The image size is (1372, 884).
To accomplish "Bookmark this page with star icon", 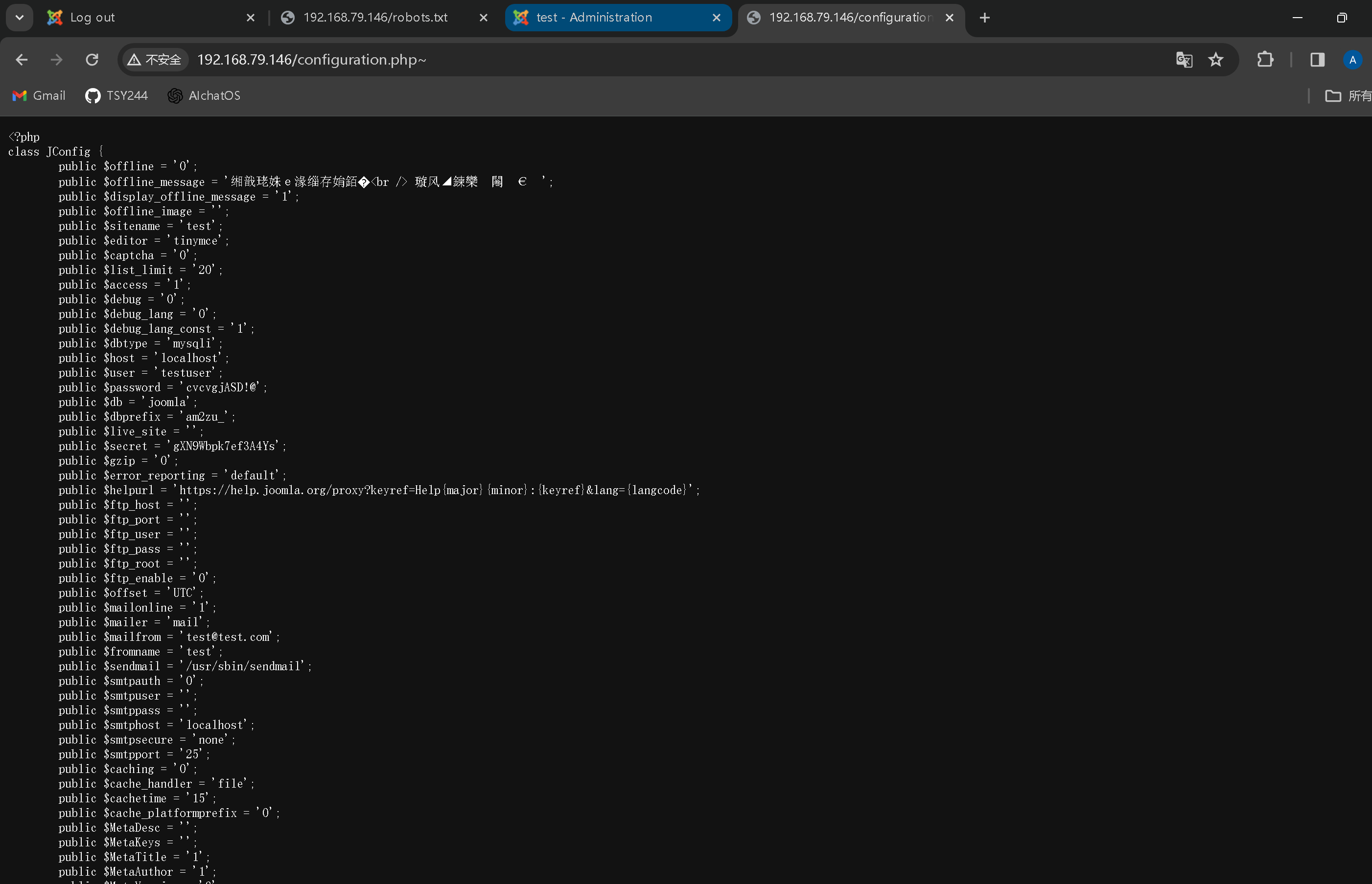I will [x=1215, y=60].
